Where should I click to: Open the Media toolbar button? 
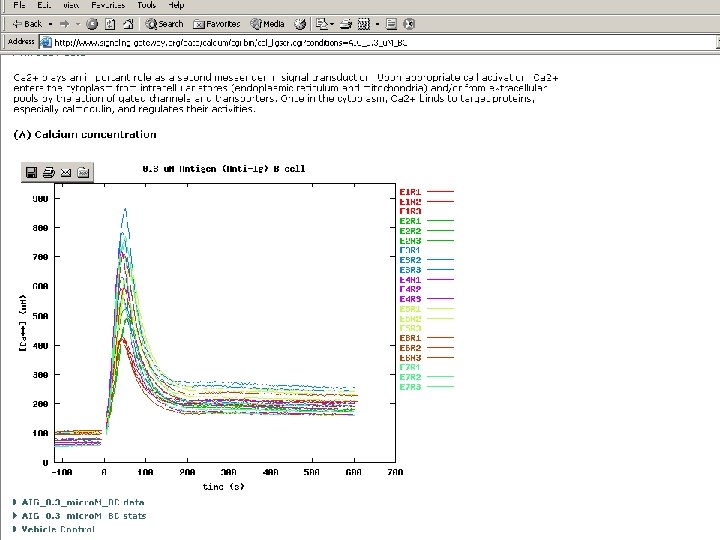pos(268,23)
